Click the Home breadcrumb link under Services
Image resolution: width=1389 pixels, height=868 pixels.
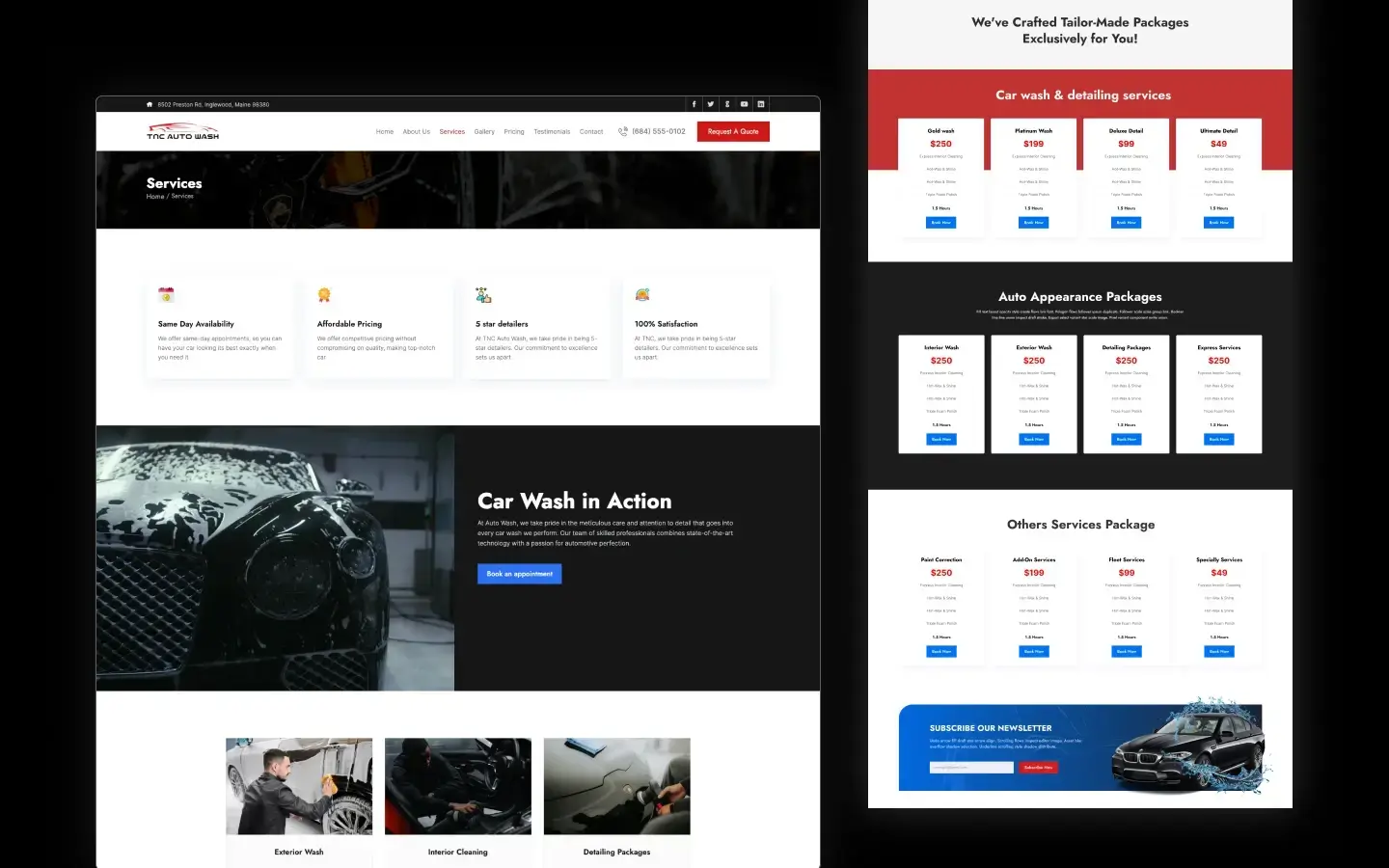pyautogui.click(x=154, y=197)
